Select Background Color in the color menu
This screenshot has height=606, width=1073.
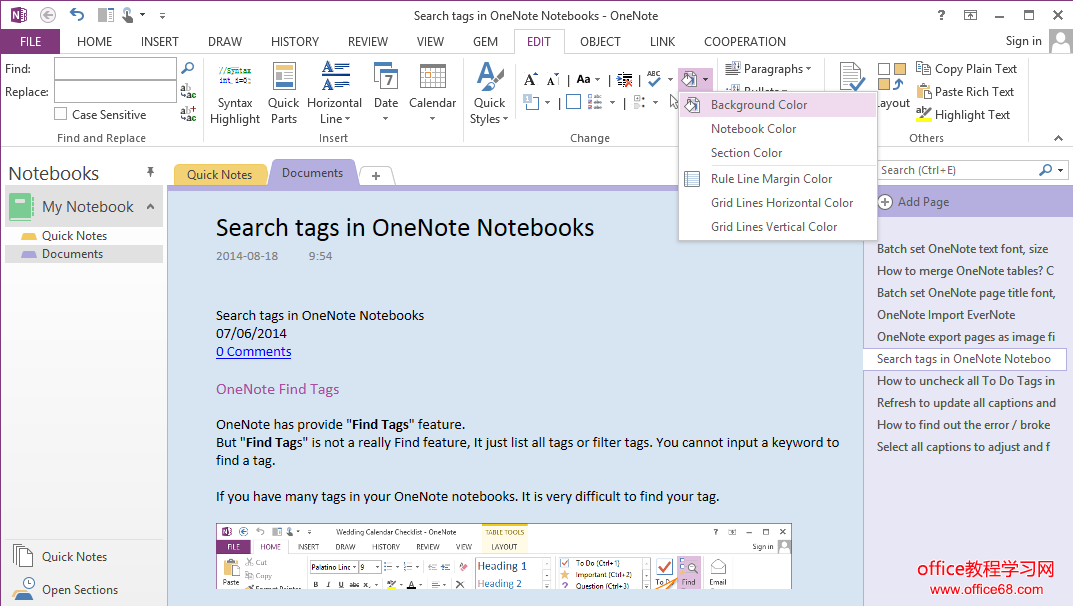click(758, 105)
